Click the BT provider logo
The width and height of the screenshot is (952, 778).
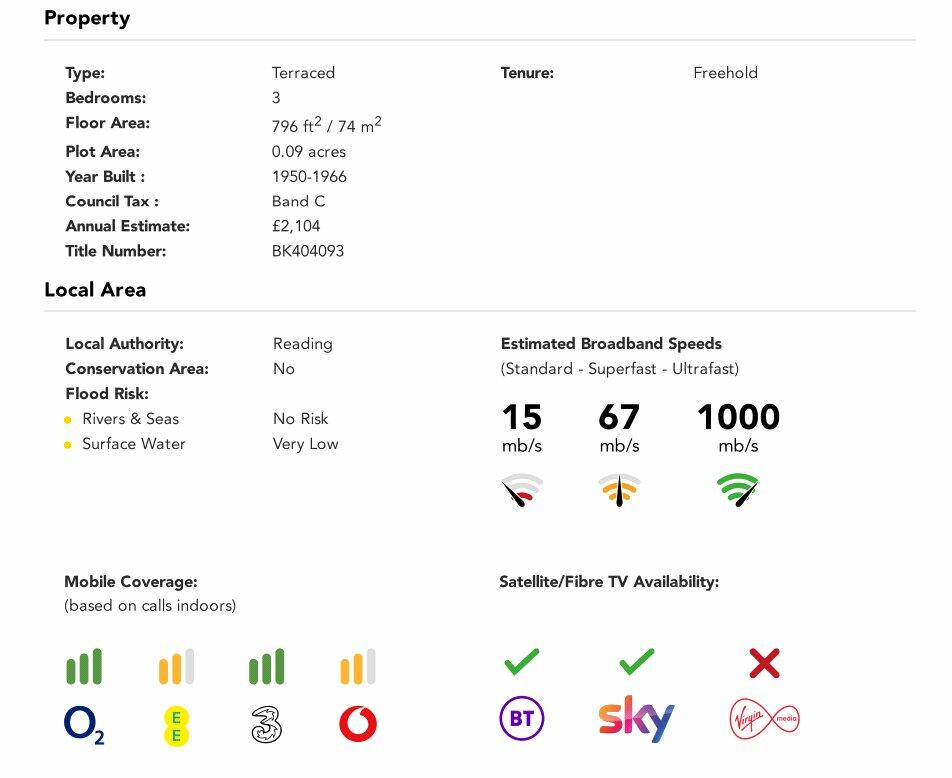point(521,719)
